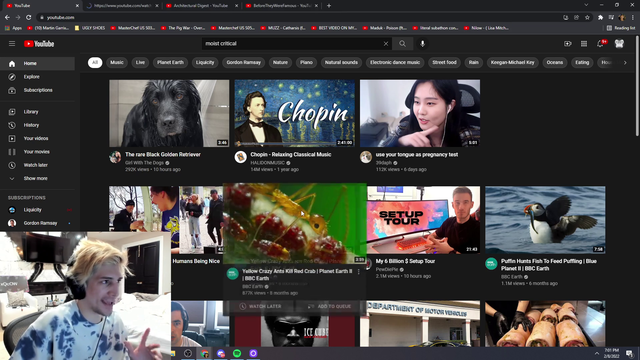Open the Chopin video thumbnail
Screen dimensions: 640x360
click(x=295, y=113)
